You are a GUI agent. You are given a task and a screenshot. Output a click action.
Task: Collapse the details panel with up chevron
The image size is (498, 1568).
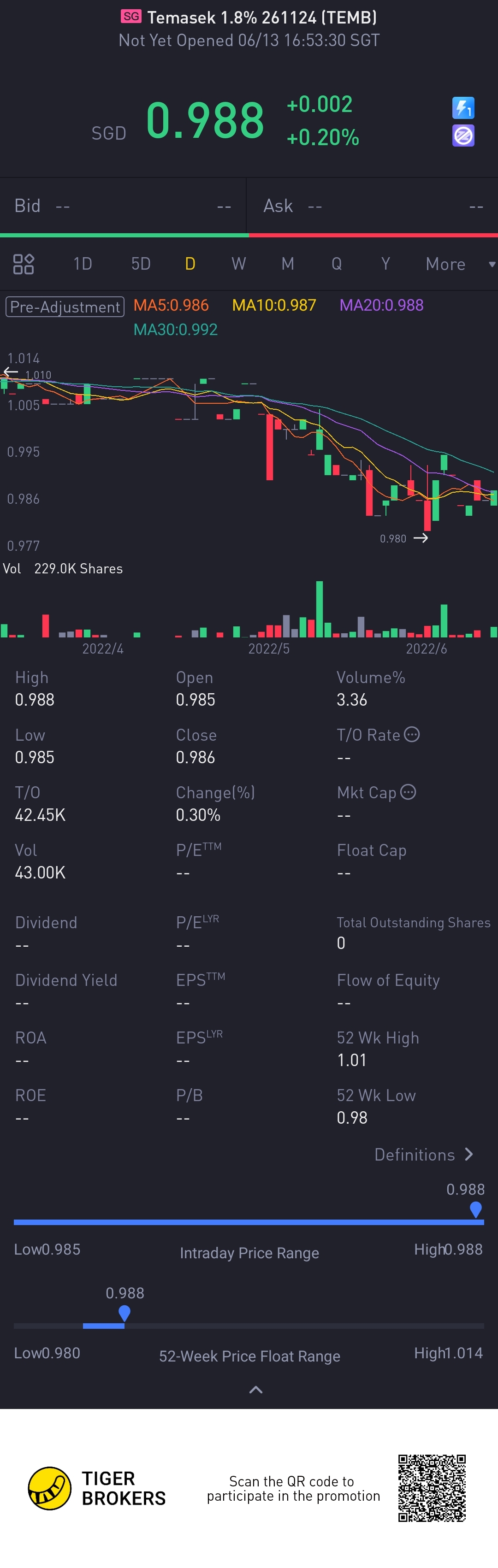click(256, 1390)
